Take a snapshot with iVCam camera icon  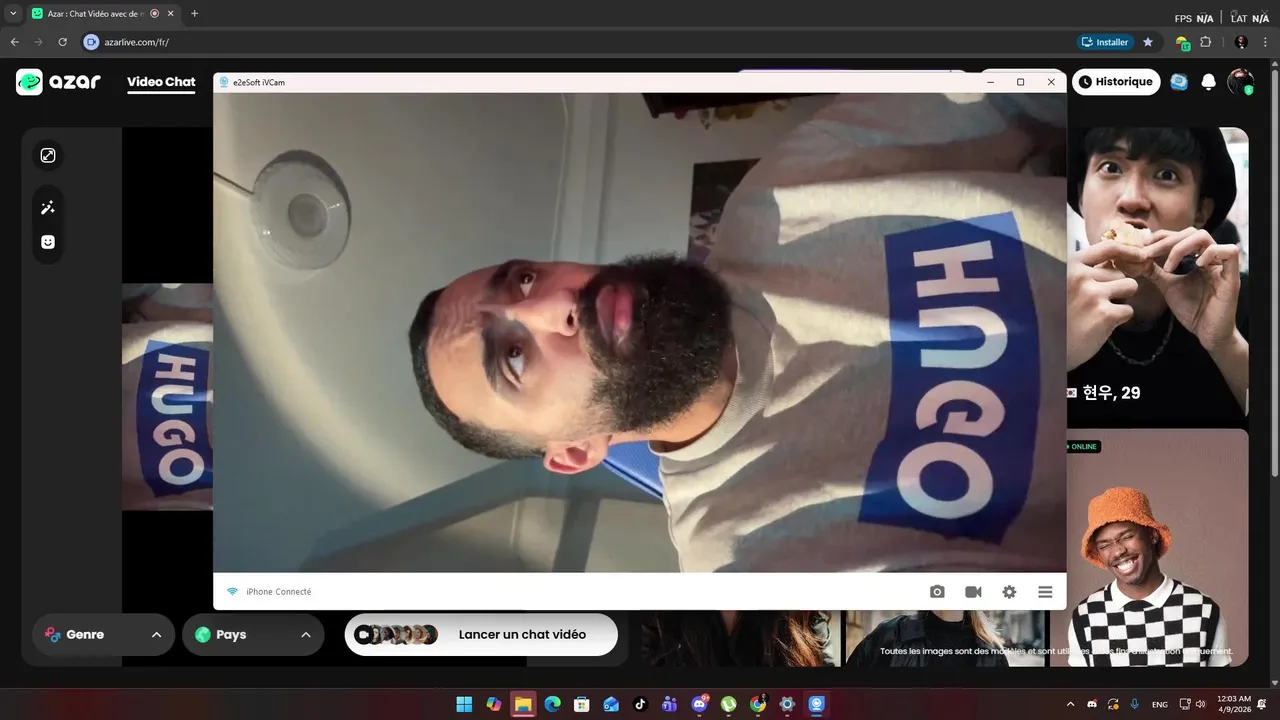coord(937,592)
